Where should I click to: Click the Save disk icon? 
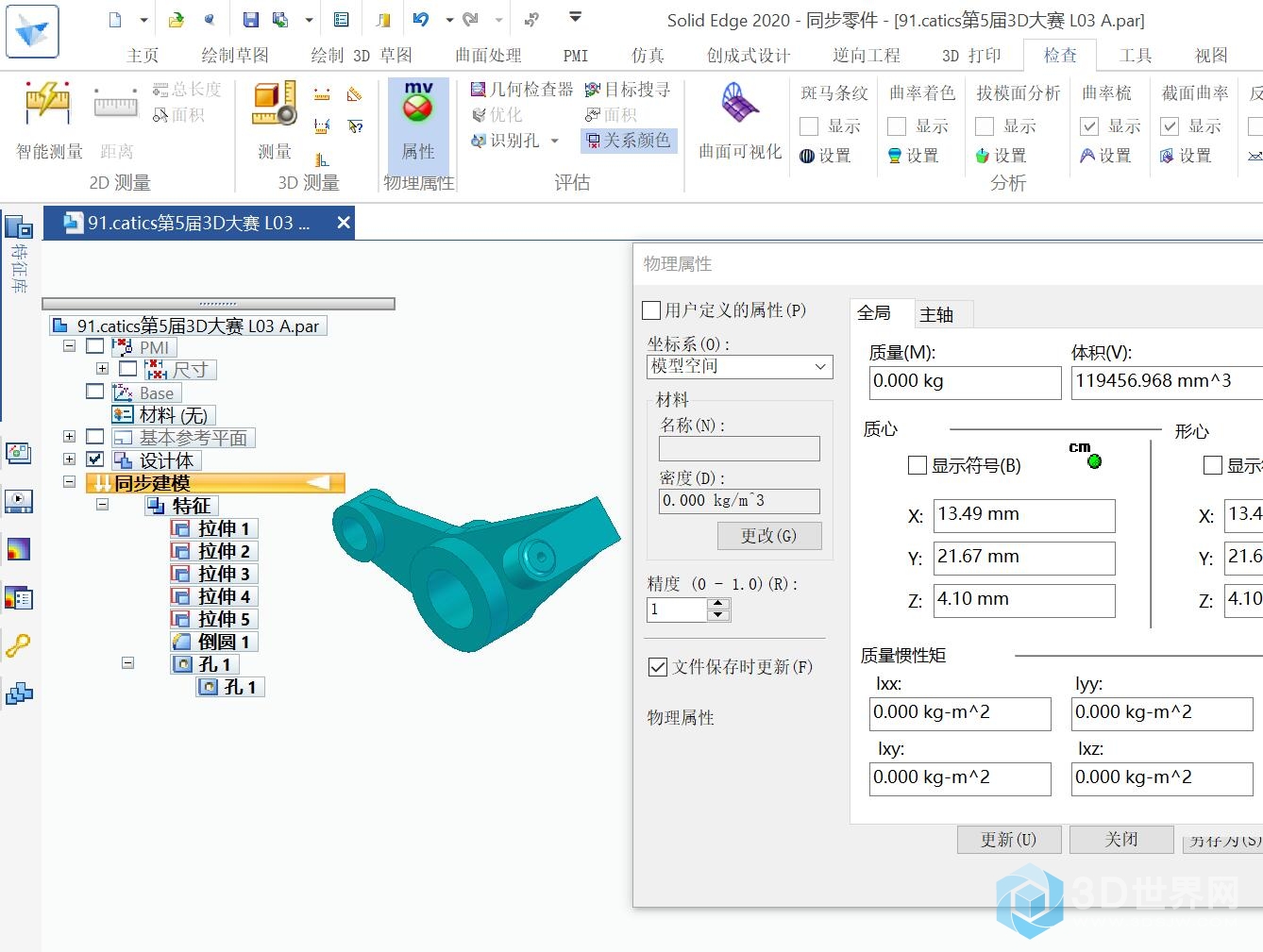pyautogui.click(x=250, y=20)
